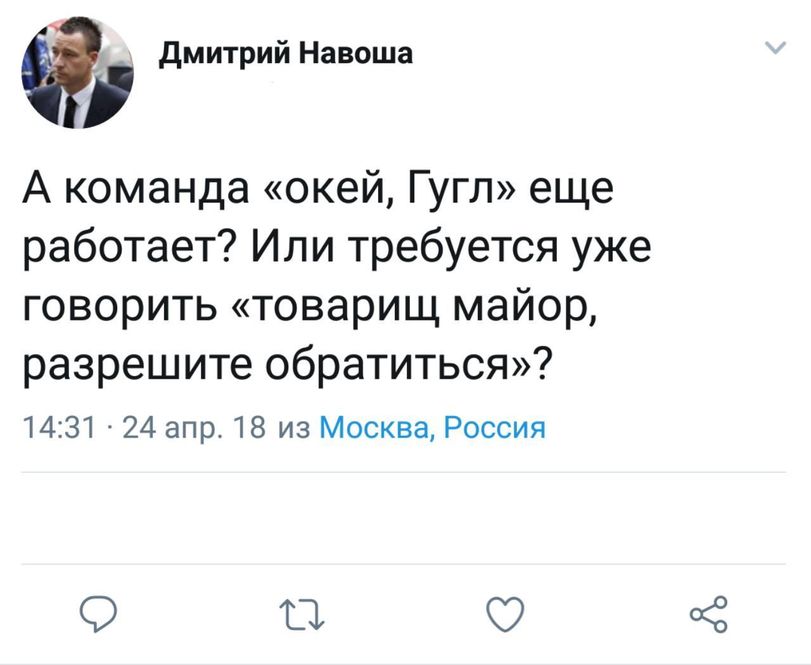
Task: Open the author's profile picture
Action: tap(77, 76)
